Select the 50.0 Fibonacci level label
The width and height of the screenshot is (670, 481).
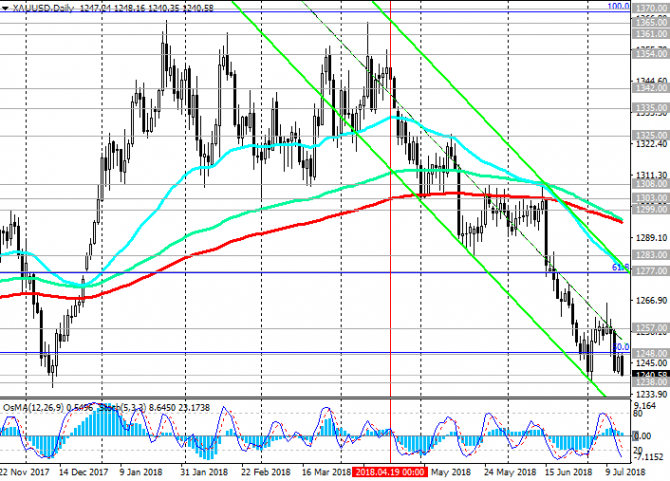pos(621,347)
